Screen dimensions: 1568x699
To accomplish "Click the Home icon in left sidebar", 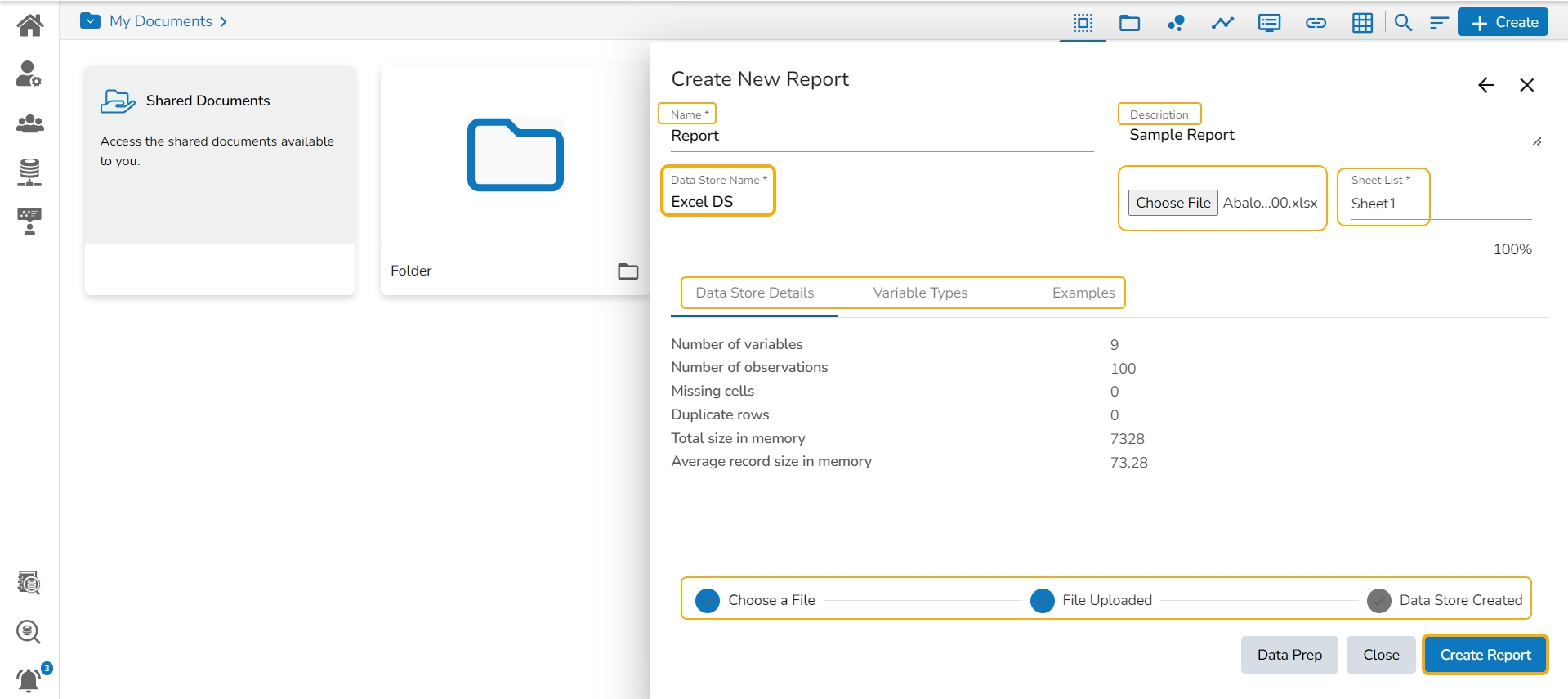I will tap(30, 25).
